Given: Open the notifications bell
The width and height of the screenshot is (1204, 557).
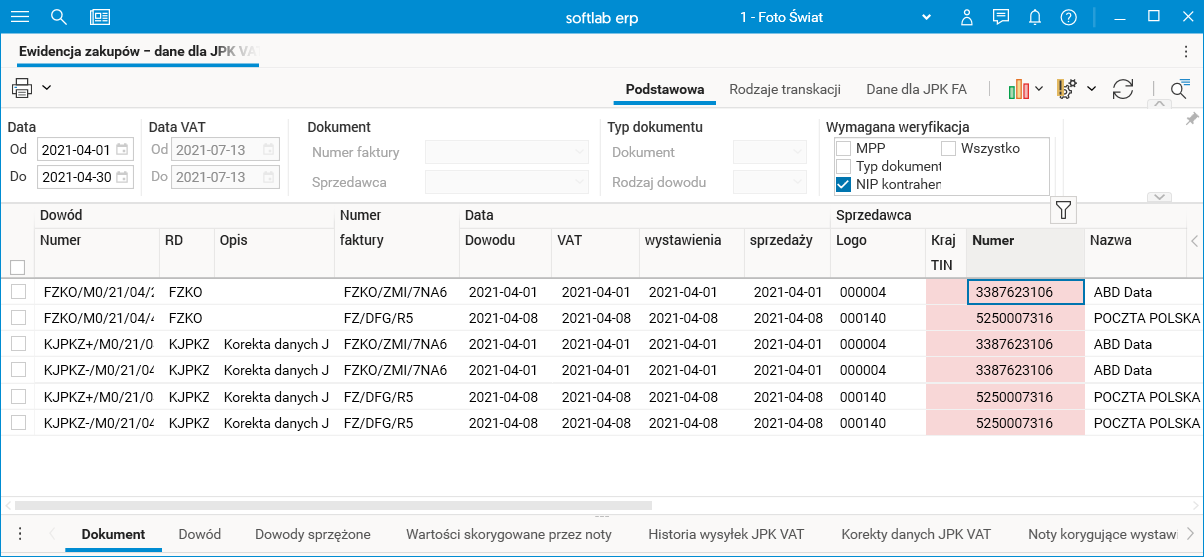Looking at the screenshot, I should 1035,17.
